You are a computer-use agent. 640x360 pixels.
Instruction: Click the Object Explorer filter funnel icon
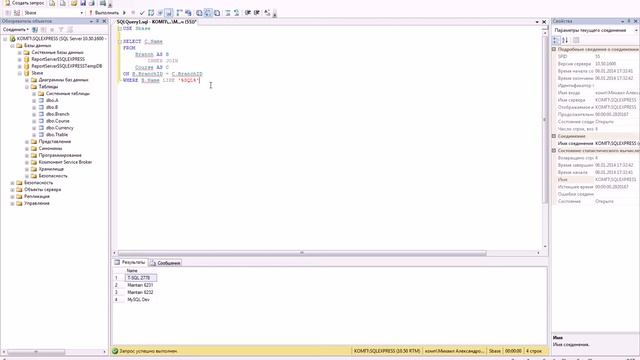pos(61,30)
